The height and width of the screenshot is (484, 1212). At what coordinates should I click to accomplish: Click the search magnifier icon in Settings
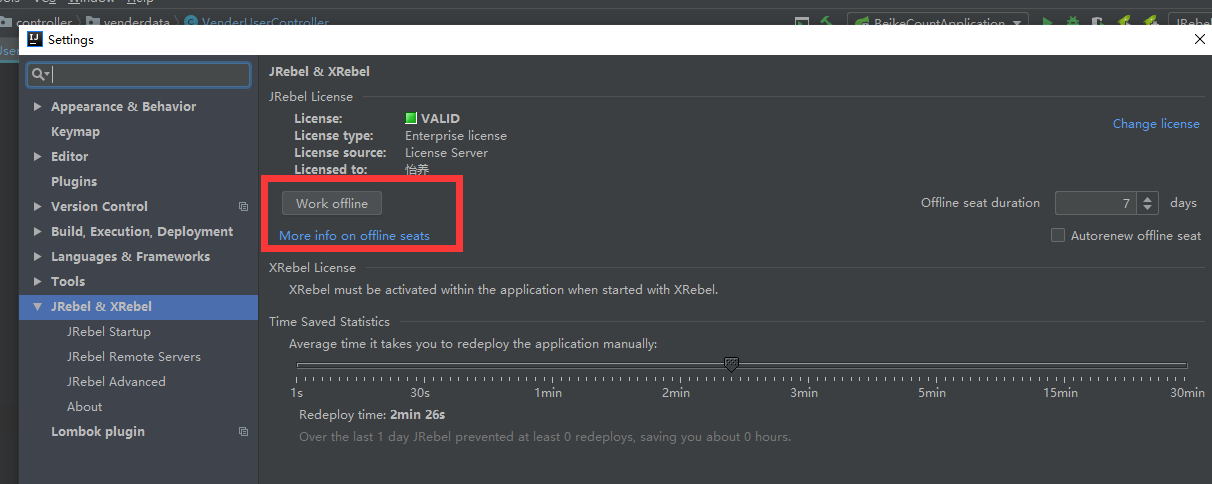point(38,75)
